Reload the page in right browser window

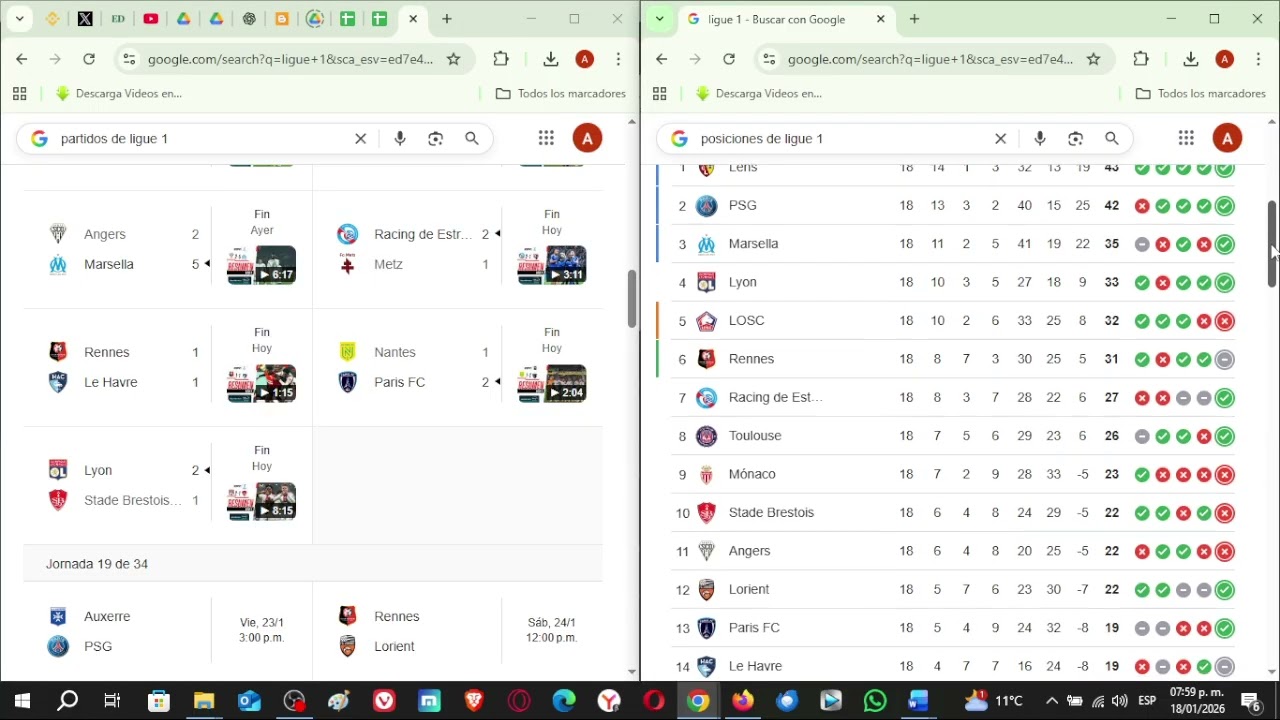pyautogui.click(x=729, y=59)
